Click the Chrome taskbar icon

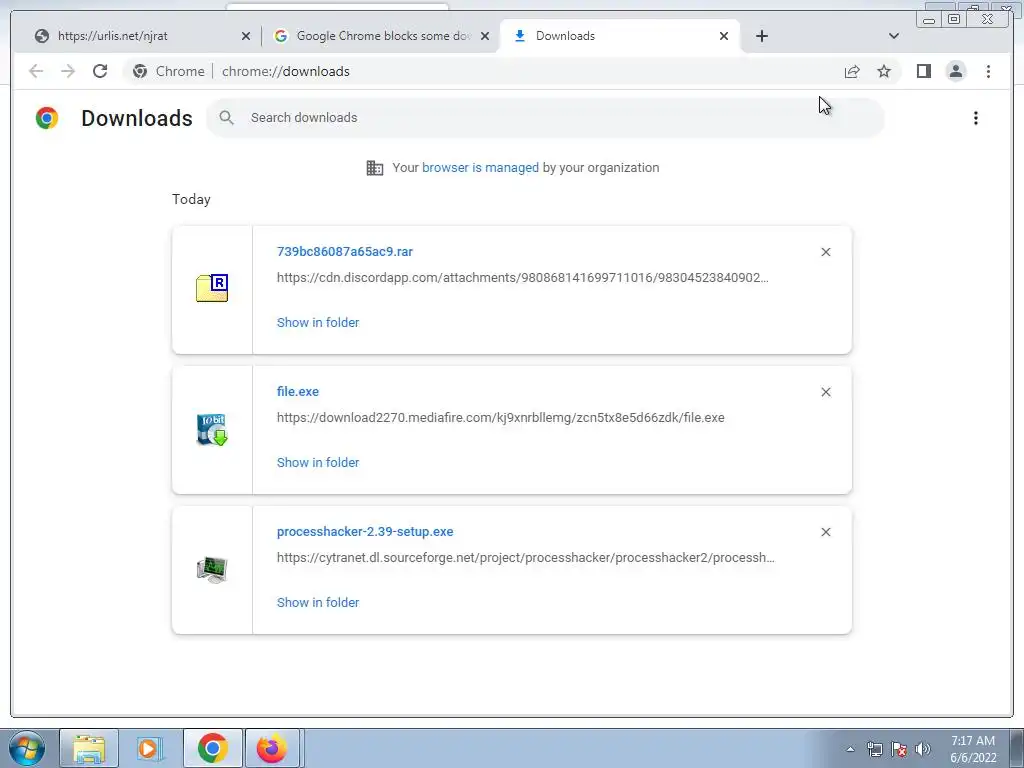212,748
